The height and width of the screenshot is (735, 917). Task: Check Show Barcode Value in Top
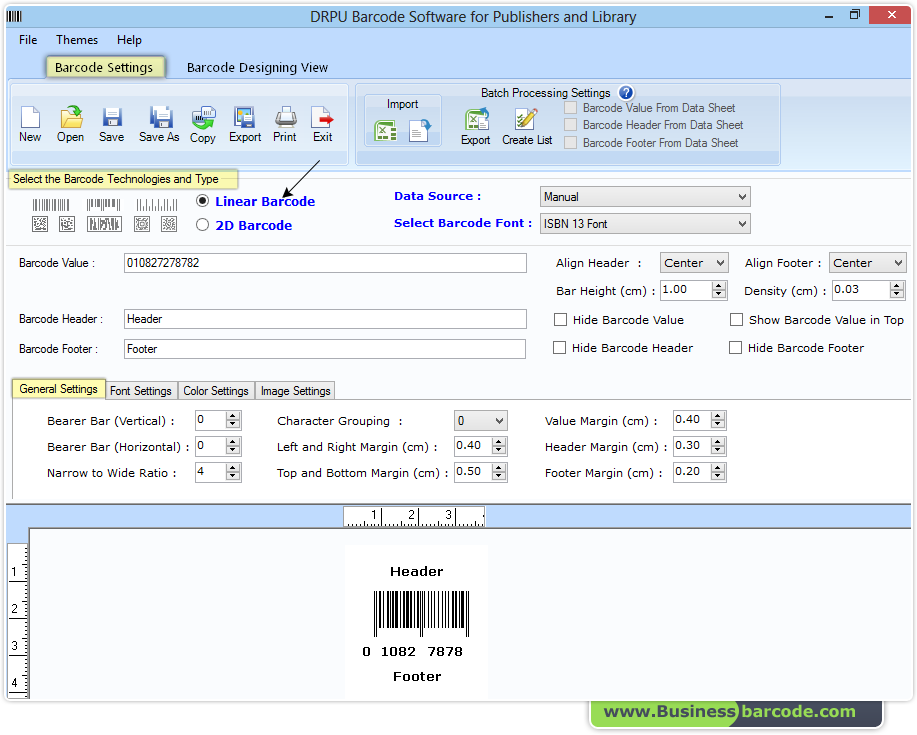(736, 319)
